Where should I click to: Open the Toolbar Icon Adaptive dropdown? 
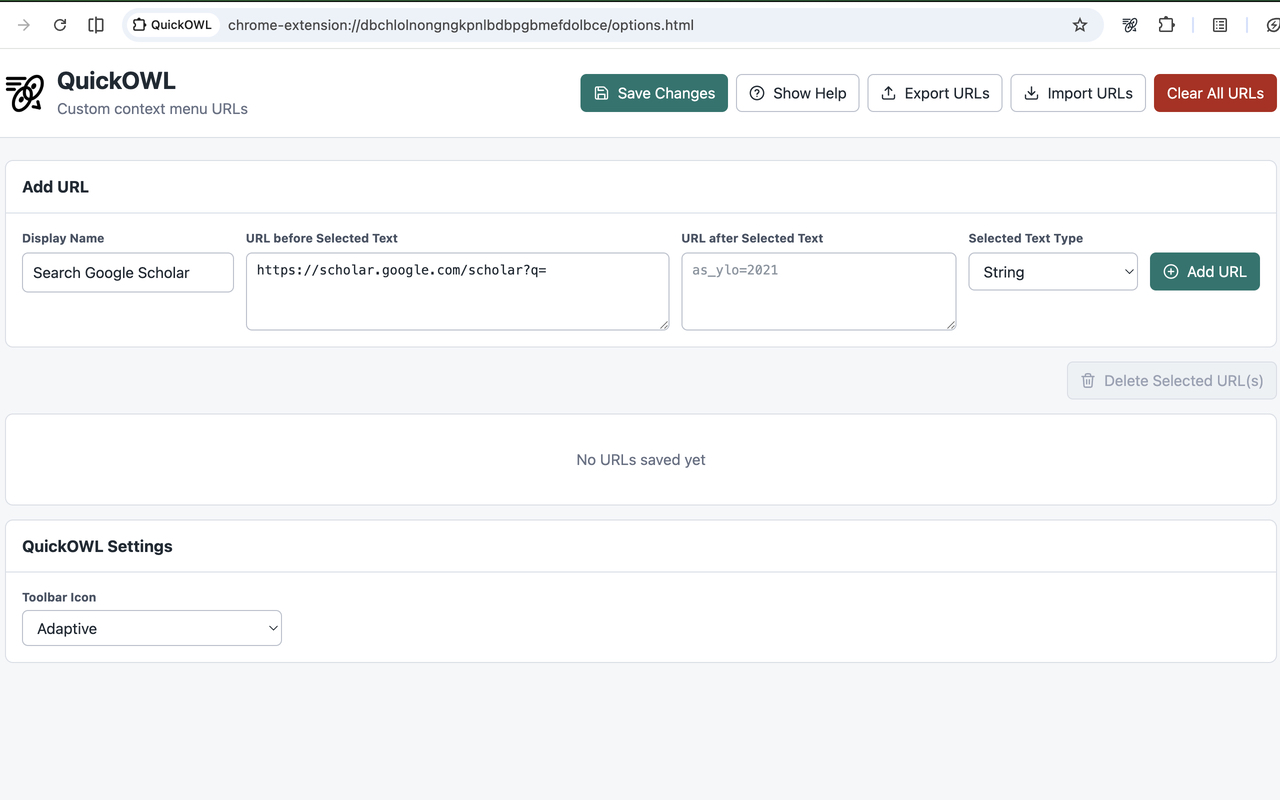click(152, 628)
